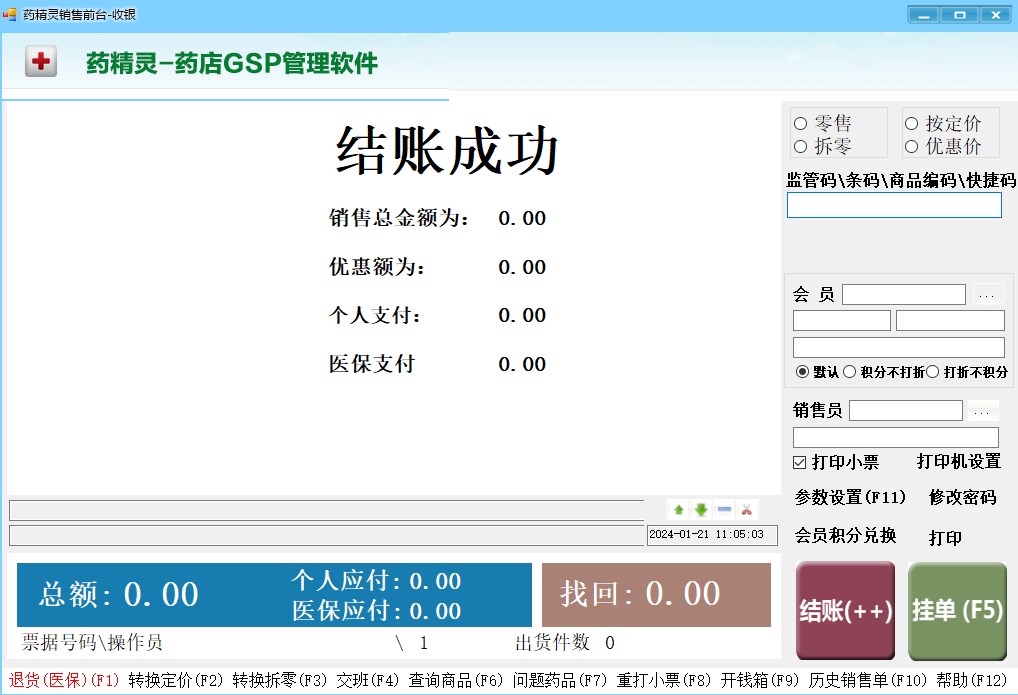Select the 拆零 radio option
The width and height of the screenshot is (1018, 695).
(x=823, y=146)
